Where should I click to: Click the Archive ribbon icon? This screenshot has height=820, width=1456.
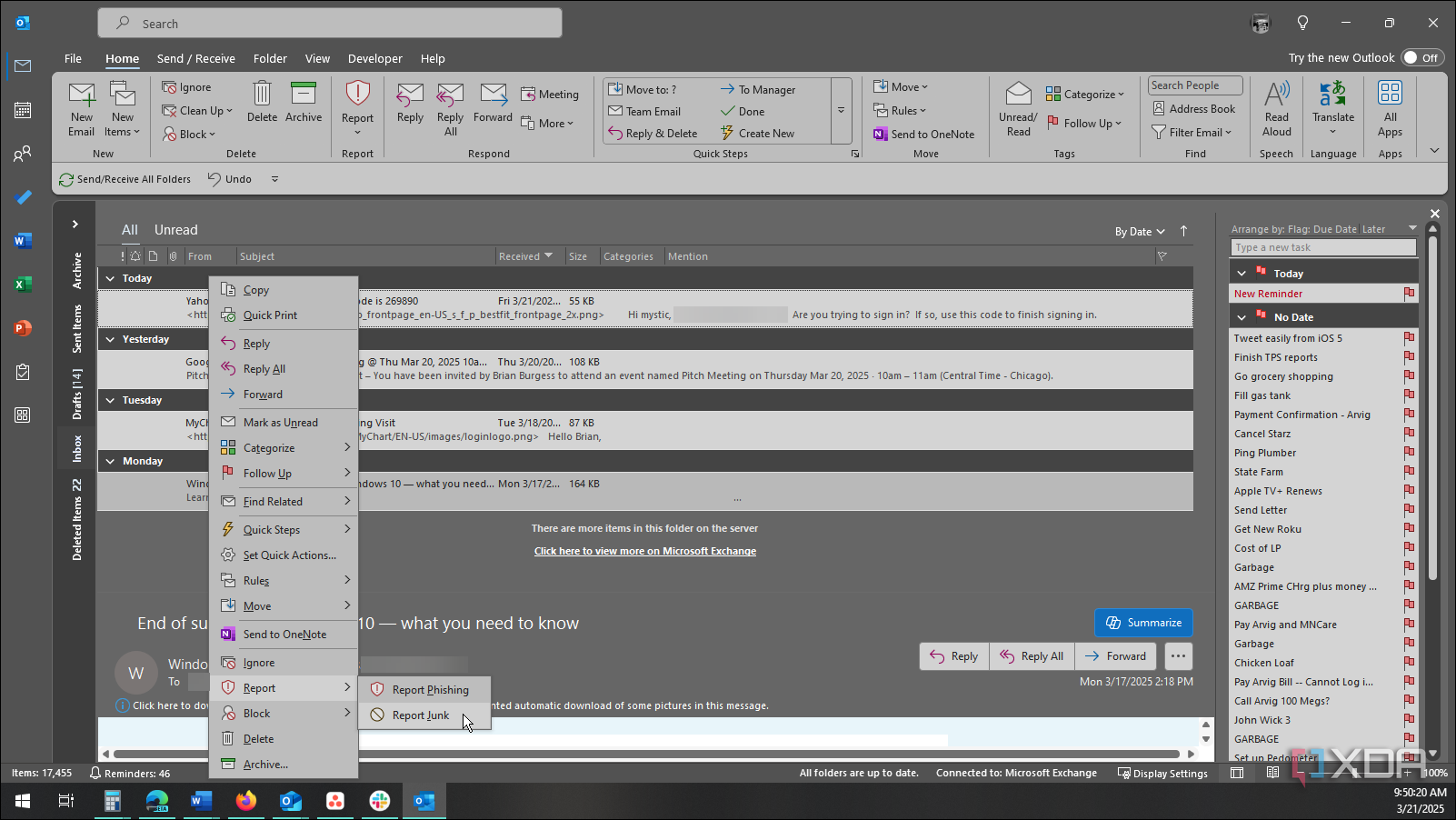(304, 102)
